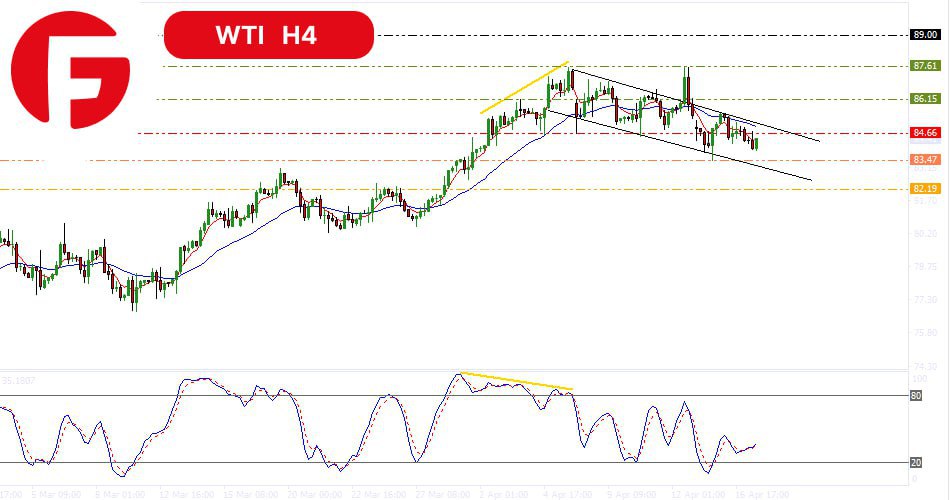Click the 12 Apr 01:00 time axis label
This screenshot has height=500, width=950.
(x=698, y=495)
